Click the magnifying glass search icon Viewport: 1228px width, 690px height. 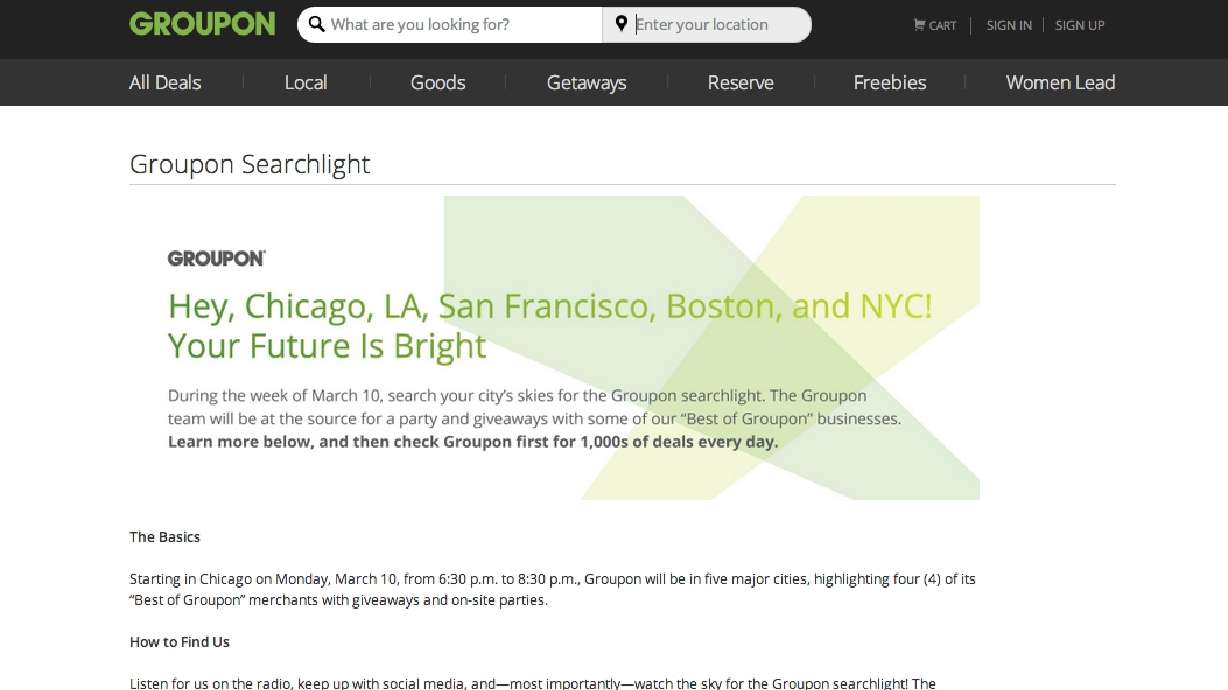(317, 23)
